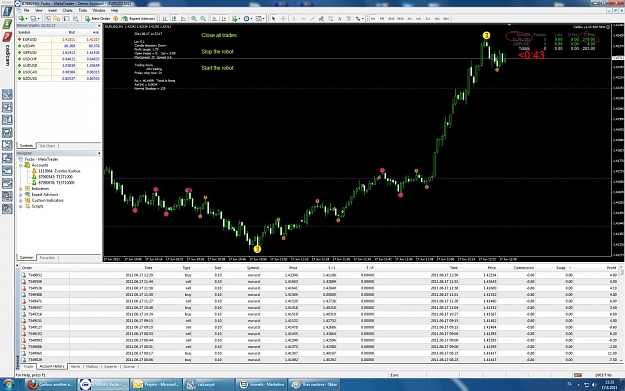Select the text (A) drawing tool
This screenshot has height=391, width=625.
340,18
